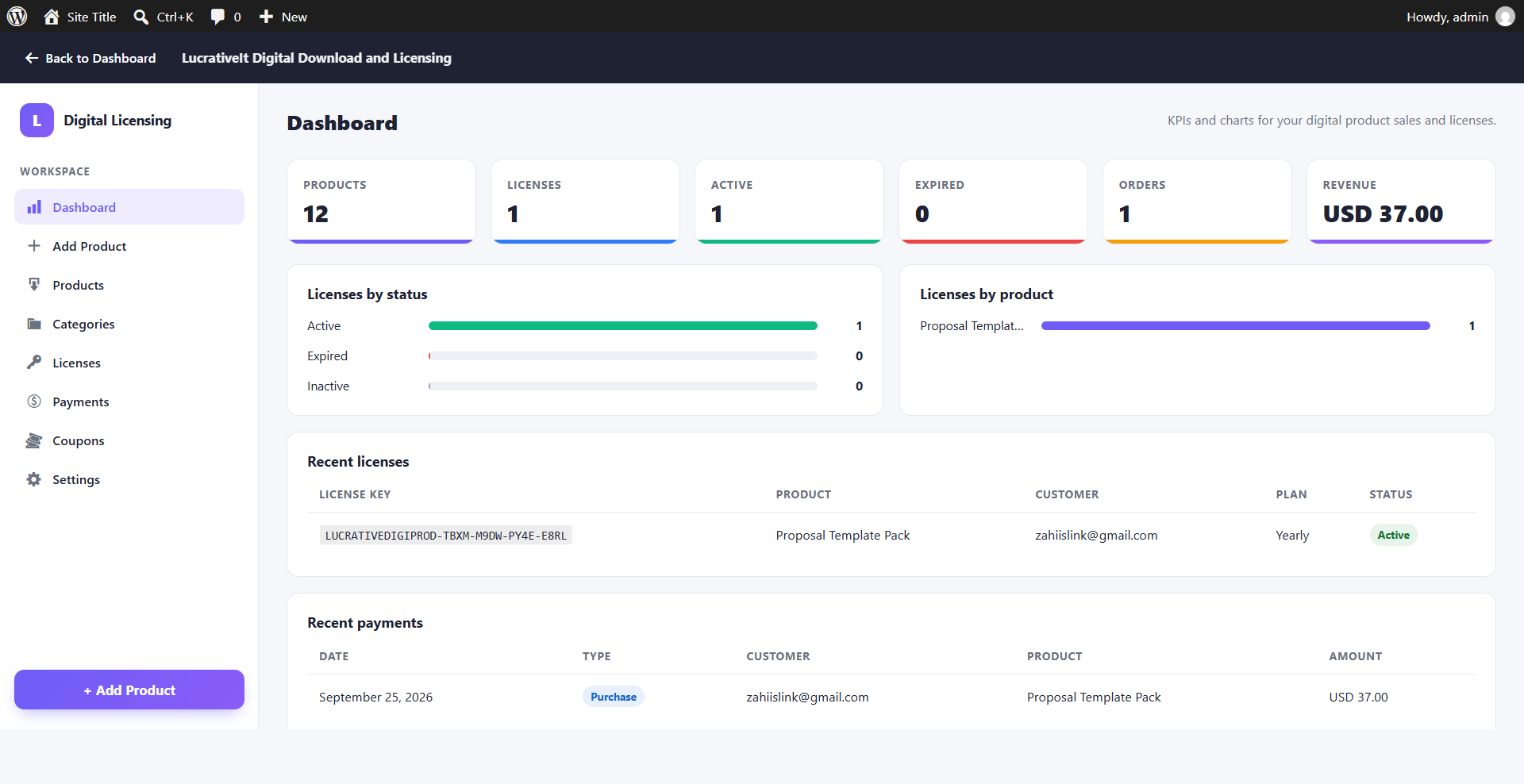
Task: Select Coupons in the sidebar
Action: click(129, 440)
